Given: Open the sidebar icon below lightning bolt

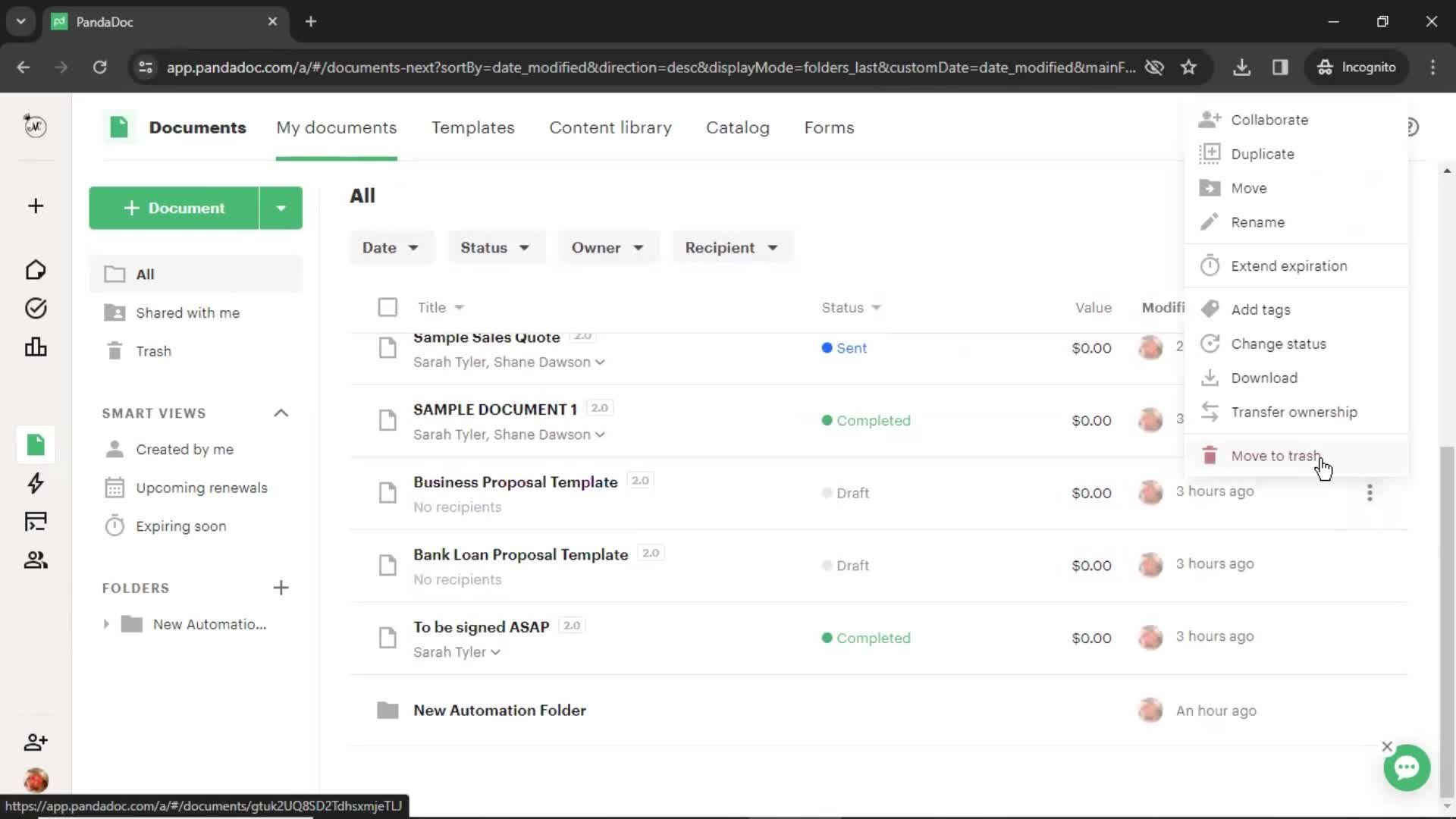Looking at the screenshot, I should pos(36,522).
